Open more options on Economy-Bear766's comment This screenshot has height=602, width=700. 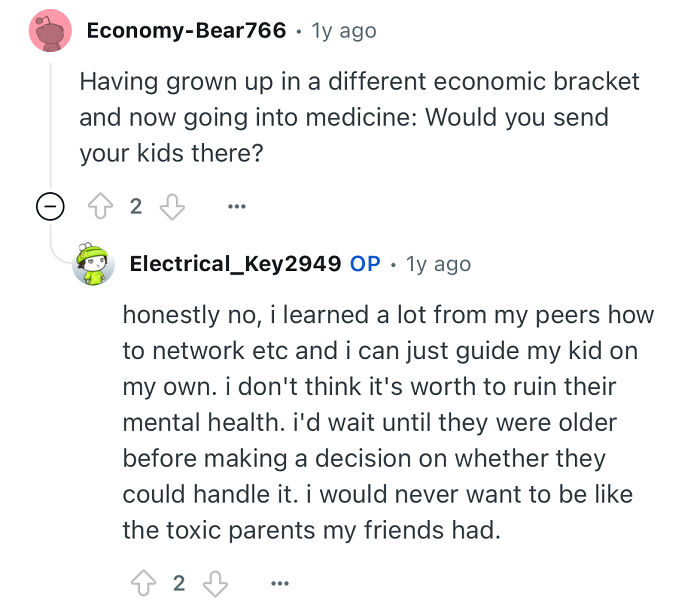coord(237,206)
